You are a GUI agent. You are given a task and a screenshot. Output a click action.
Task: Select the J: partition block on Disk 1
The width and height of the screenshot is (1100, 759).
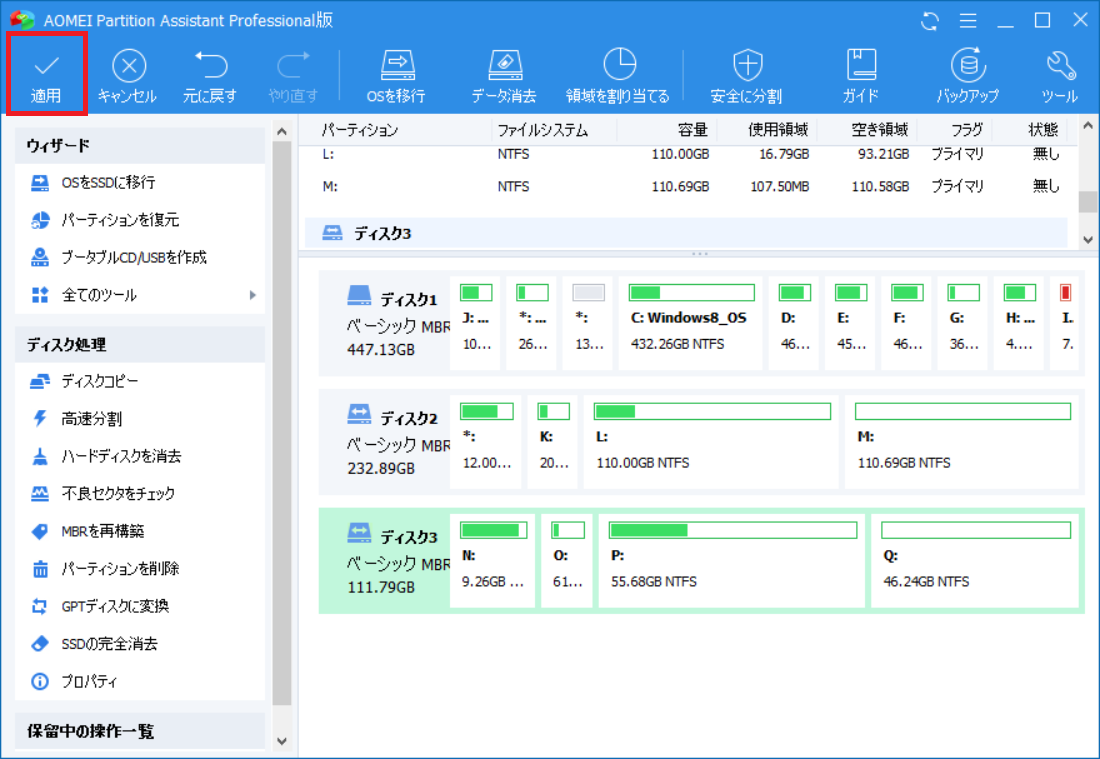[475, 323]
